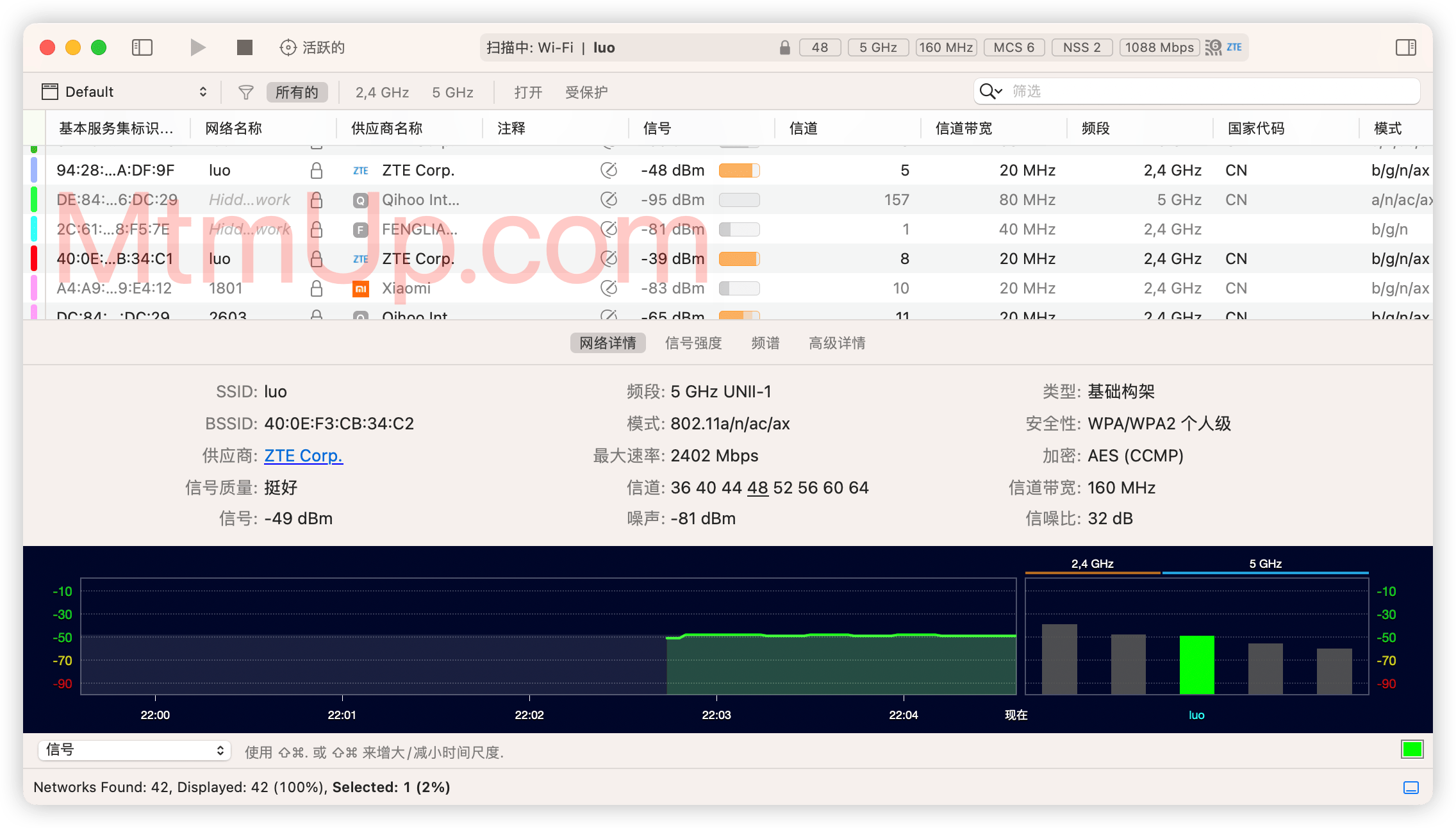Enable the 受保护 protected networks filter
The width and height of the screenshot is (1456, 828).
[x=586, y=92]
